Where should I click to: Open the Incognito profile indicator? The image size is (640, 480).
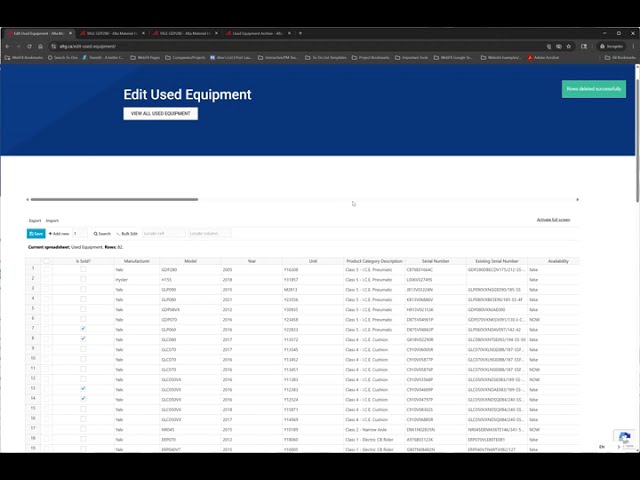[x=611, y=47]
